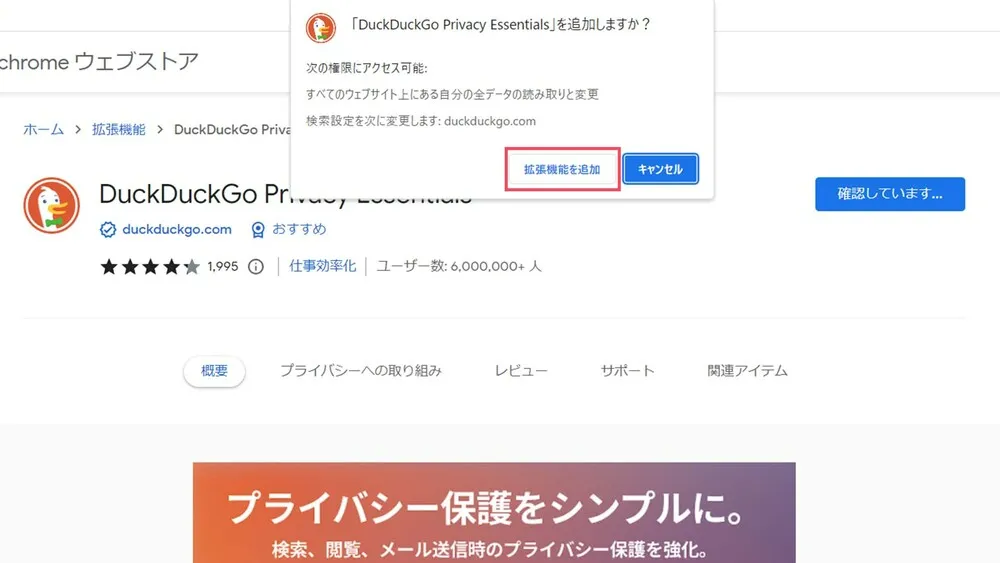Click the DuckDuckGo Priva breadcrumb text
1000x563 pixels.
point(232,129)
